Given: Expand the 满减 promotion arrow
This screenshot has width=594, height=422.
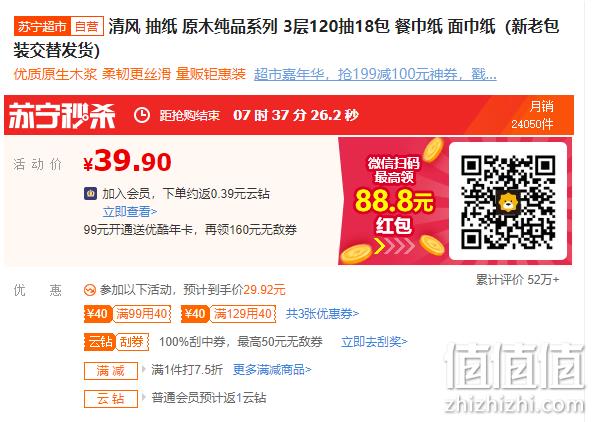Looking at the screenshot, I should pyautogui.click(x=144, y=369).
